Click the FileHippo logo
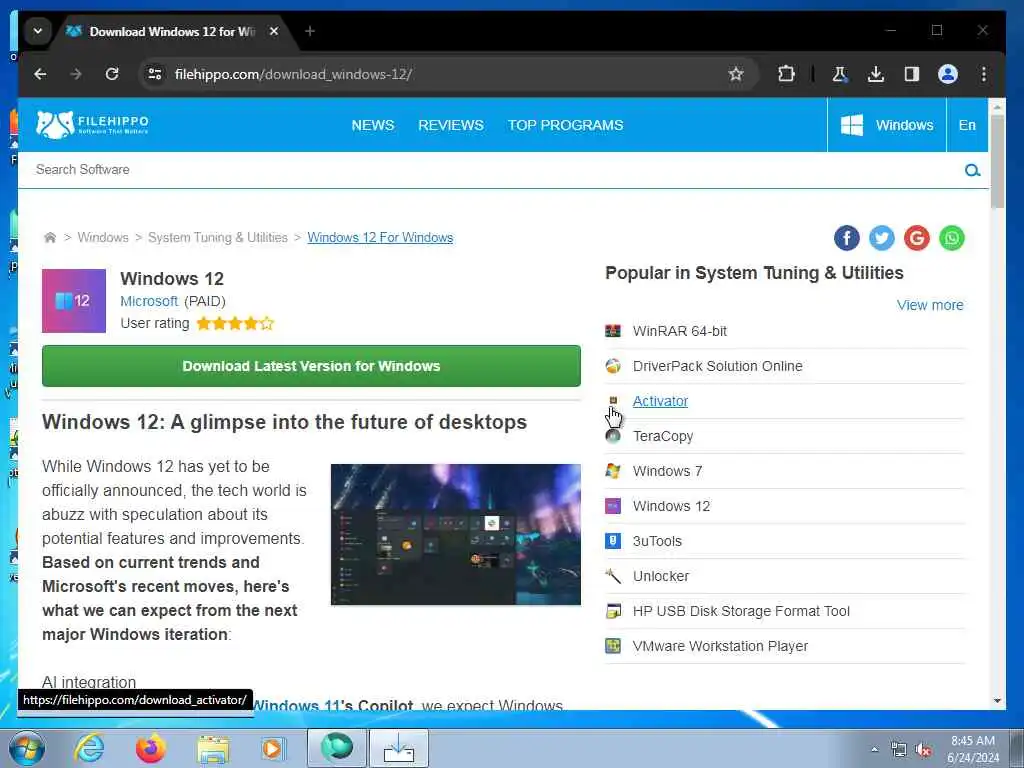Image resolution: width=1024 pixels, height=768 pixels. click(92, 124)
